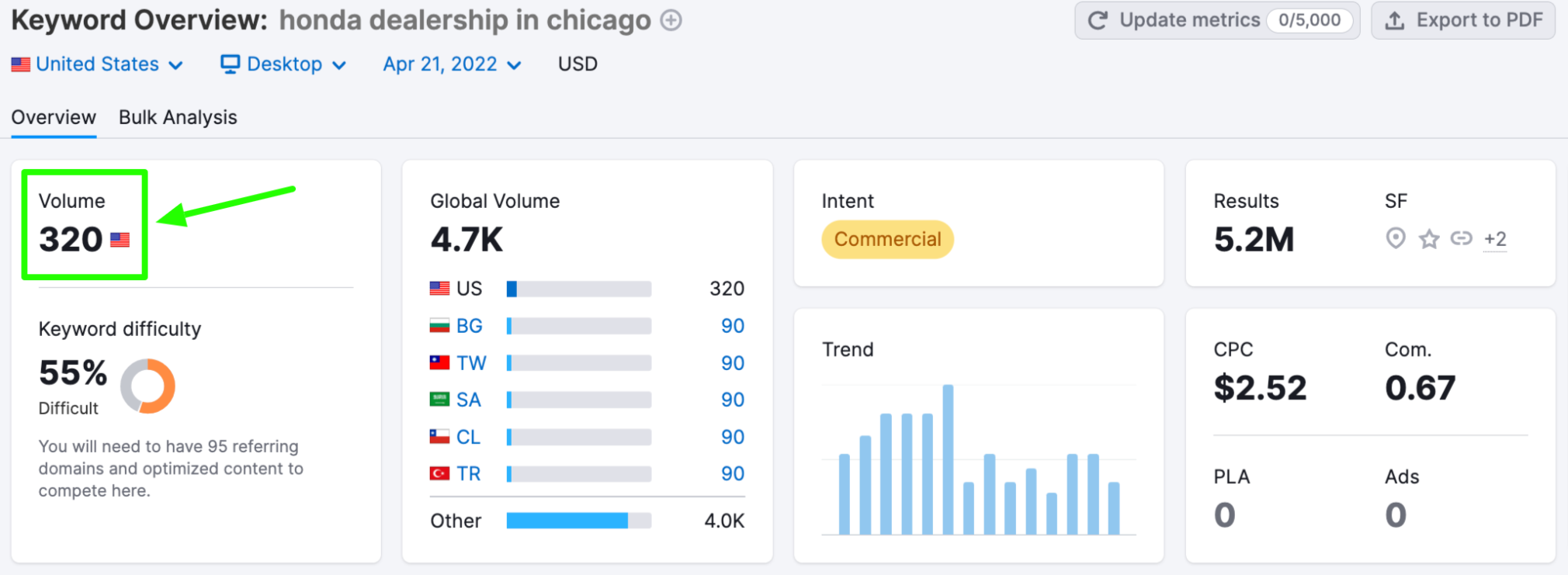
Task: Click the tallest bar in Trend chart
Action: (948, 459)
